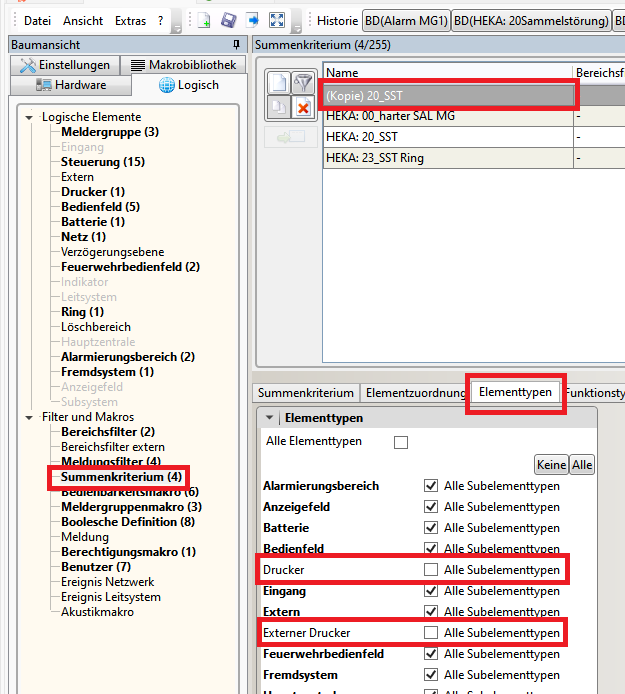Open the Ansicht menu

[83, 21]
